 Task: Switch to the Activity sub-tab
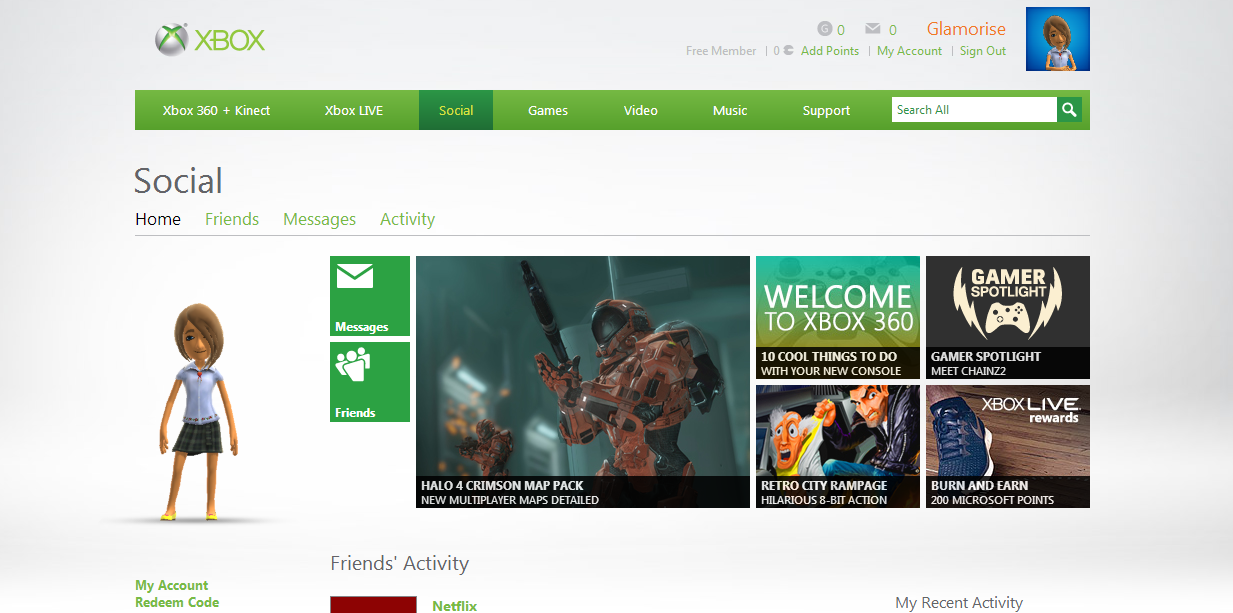[x=407, y=219]
